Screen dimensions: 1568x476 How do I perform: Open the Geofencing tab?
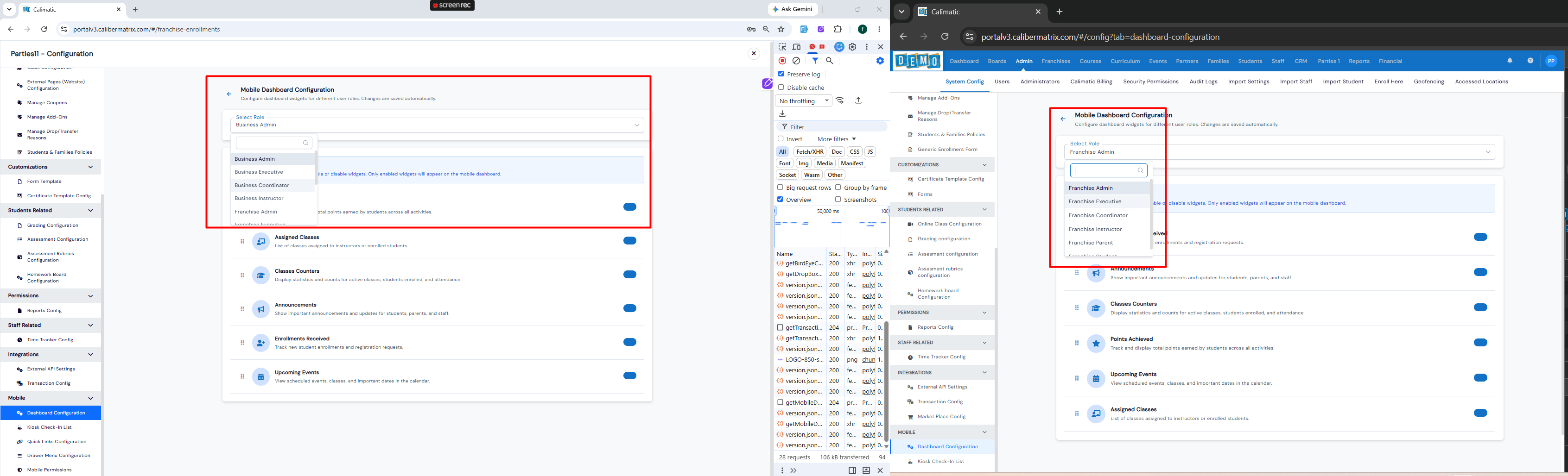[1428, 81]
